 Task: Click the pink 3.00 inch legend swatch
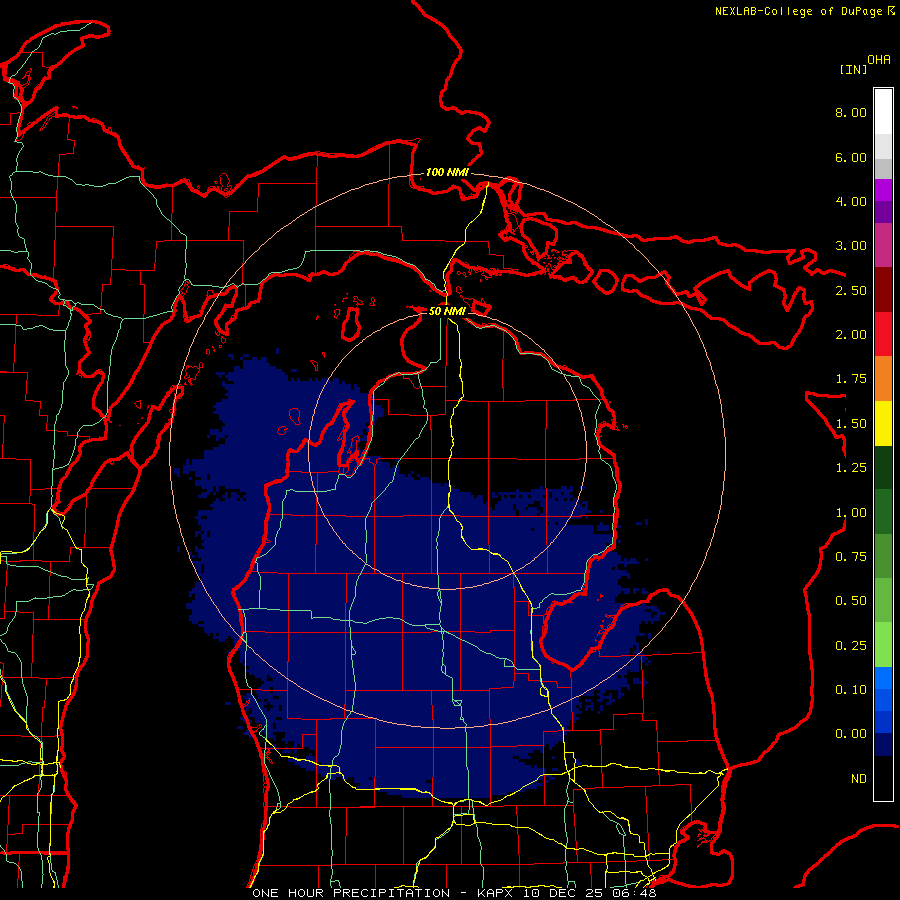tap(883, 245)
